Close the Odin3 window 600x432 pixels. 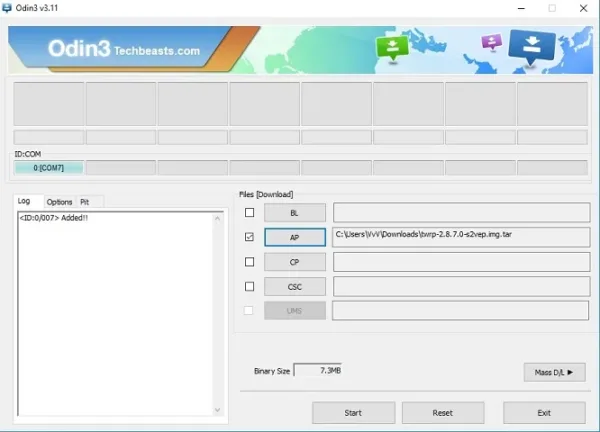tap(583, 8)
